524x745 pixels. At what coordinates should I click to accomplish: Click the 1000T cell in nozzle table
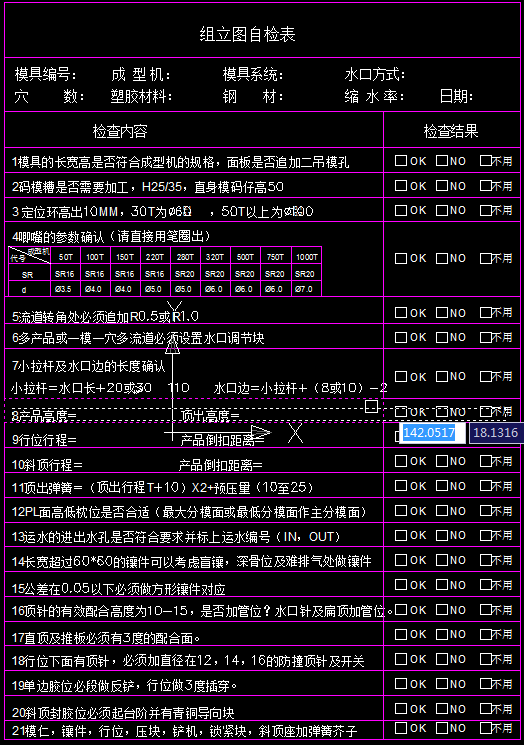click(306, 257)
